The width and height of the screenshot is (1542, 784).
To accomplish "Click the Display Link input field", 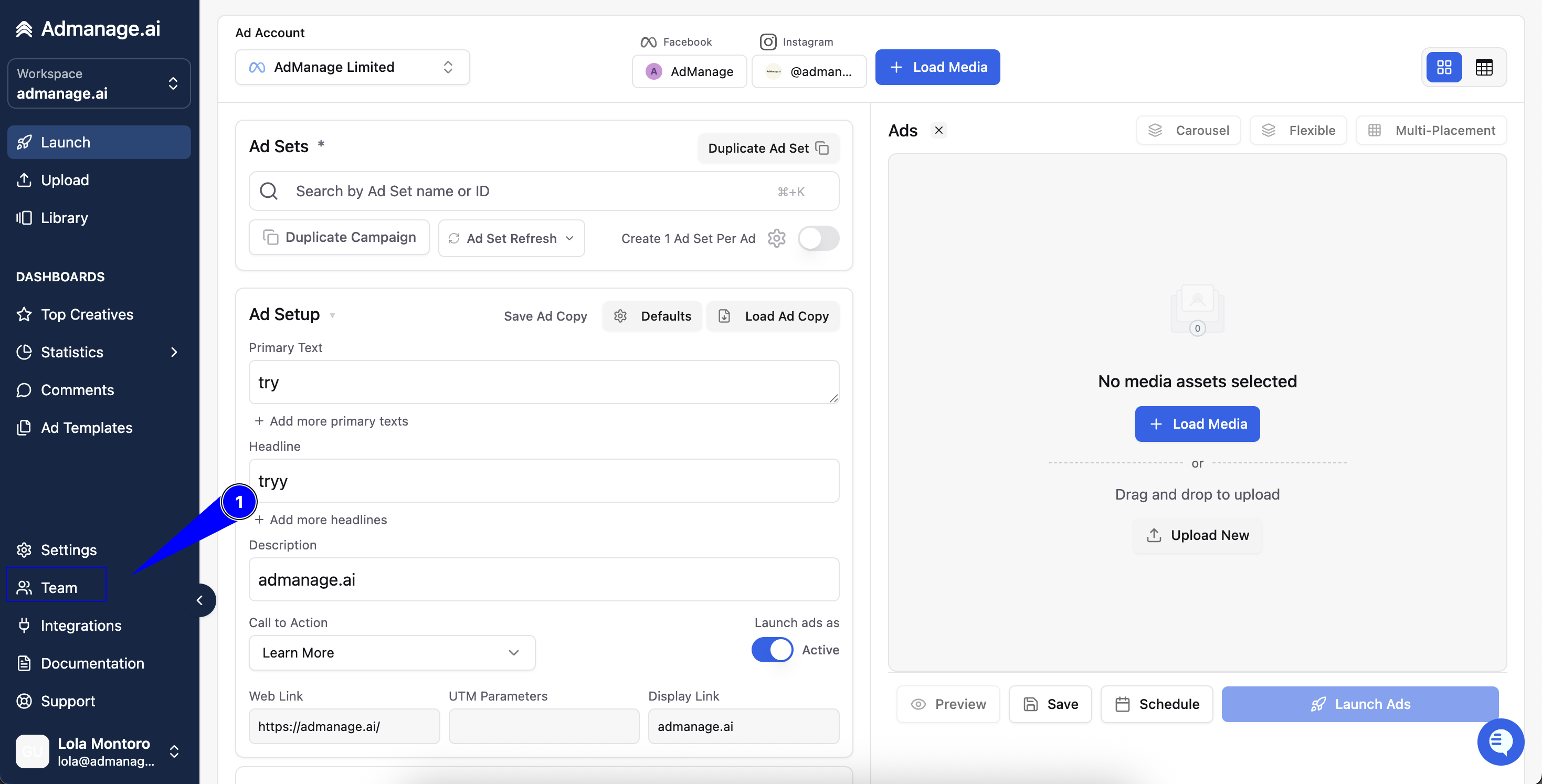I will click(x=744, y=726).
